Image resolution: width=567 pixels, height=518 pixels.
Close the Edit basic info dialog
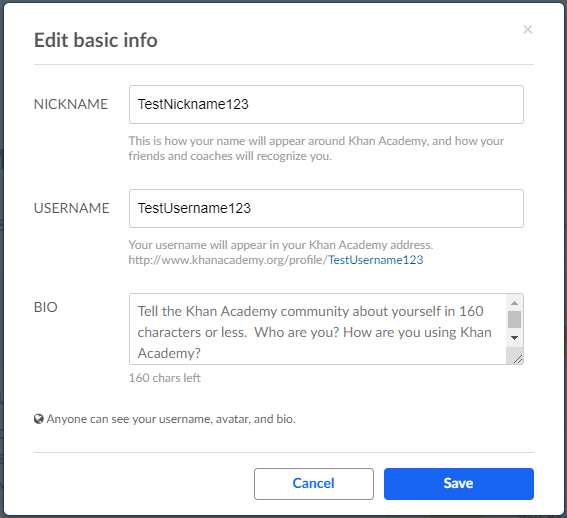click(528, 29)
